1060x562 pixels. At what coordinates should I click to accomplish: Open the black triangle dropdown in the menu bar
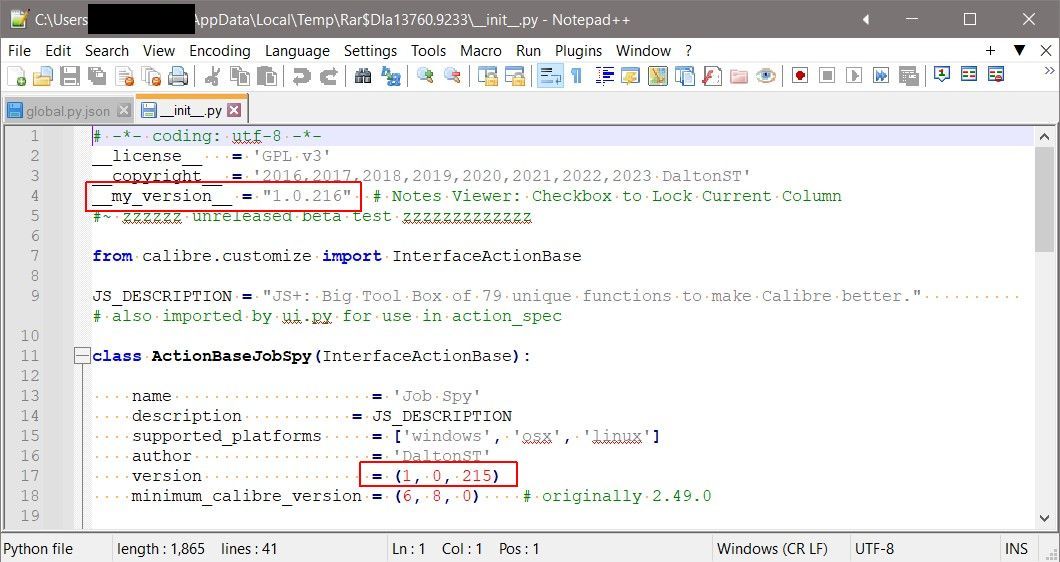(x=1019, y=50)
